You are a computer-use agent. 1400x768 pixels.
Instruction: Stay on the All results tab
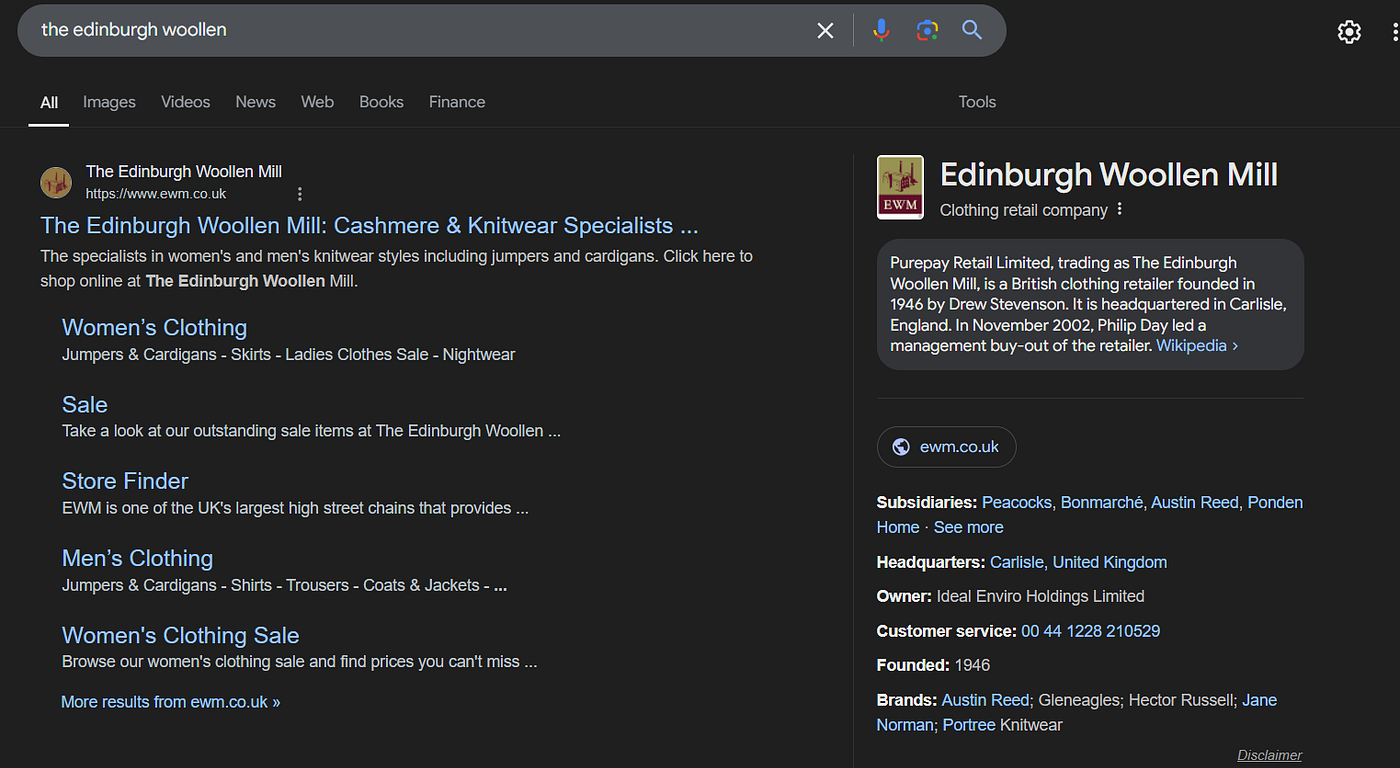[49, 102]
